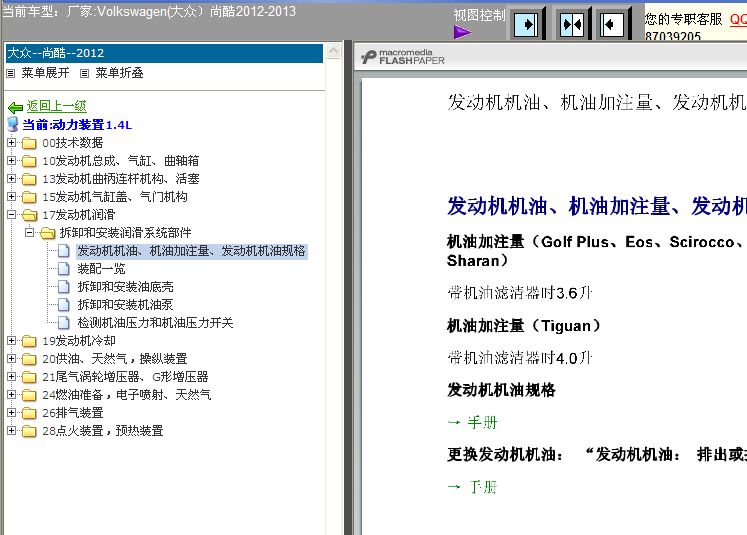Expand the 13发动机曲柄连杆机构 node

(11, 179)
